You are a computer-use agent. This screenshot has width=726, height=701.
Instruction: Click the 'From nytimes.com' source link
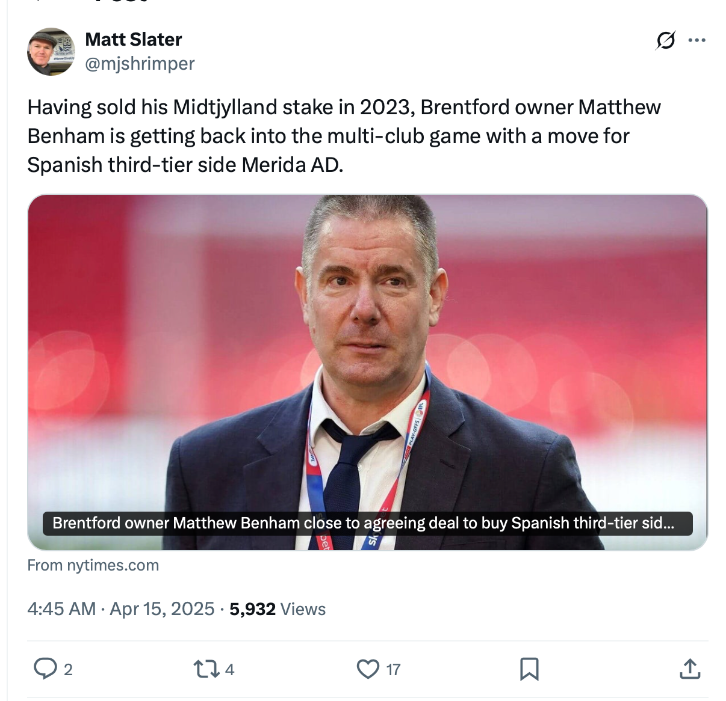click(93, 565)
